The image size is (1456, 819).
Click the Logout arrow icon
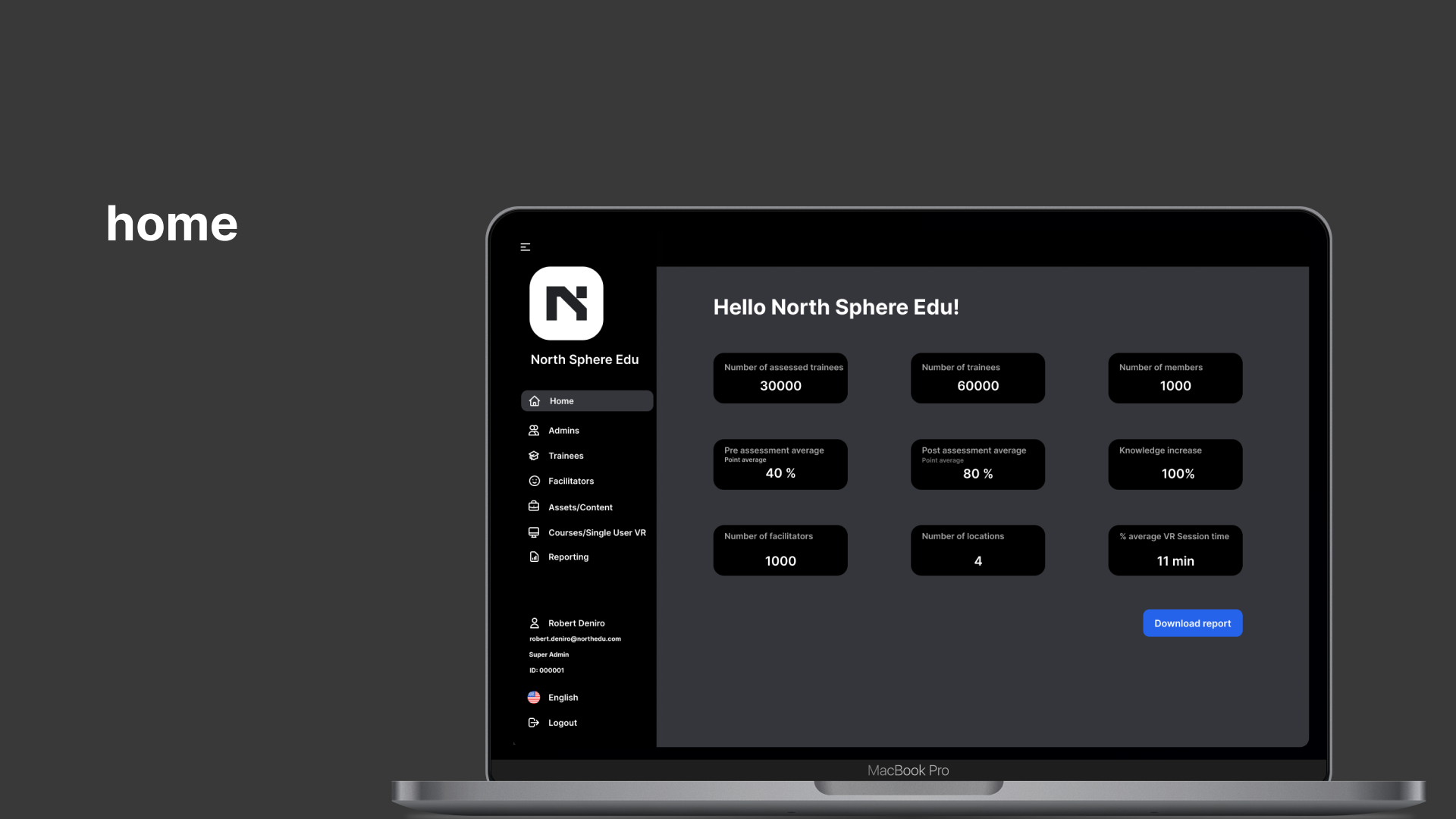coord(534,723)
